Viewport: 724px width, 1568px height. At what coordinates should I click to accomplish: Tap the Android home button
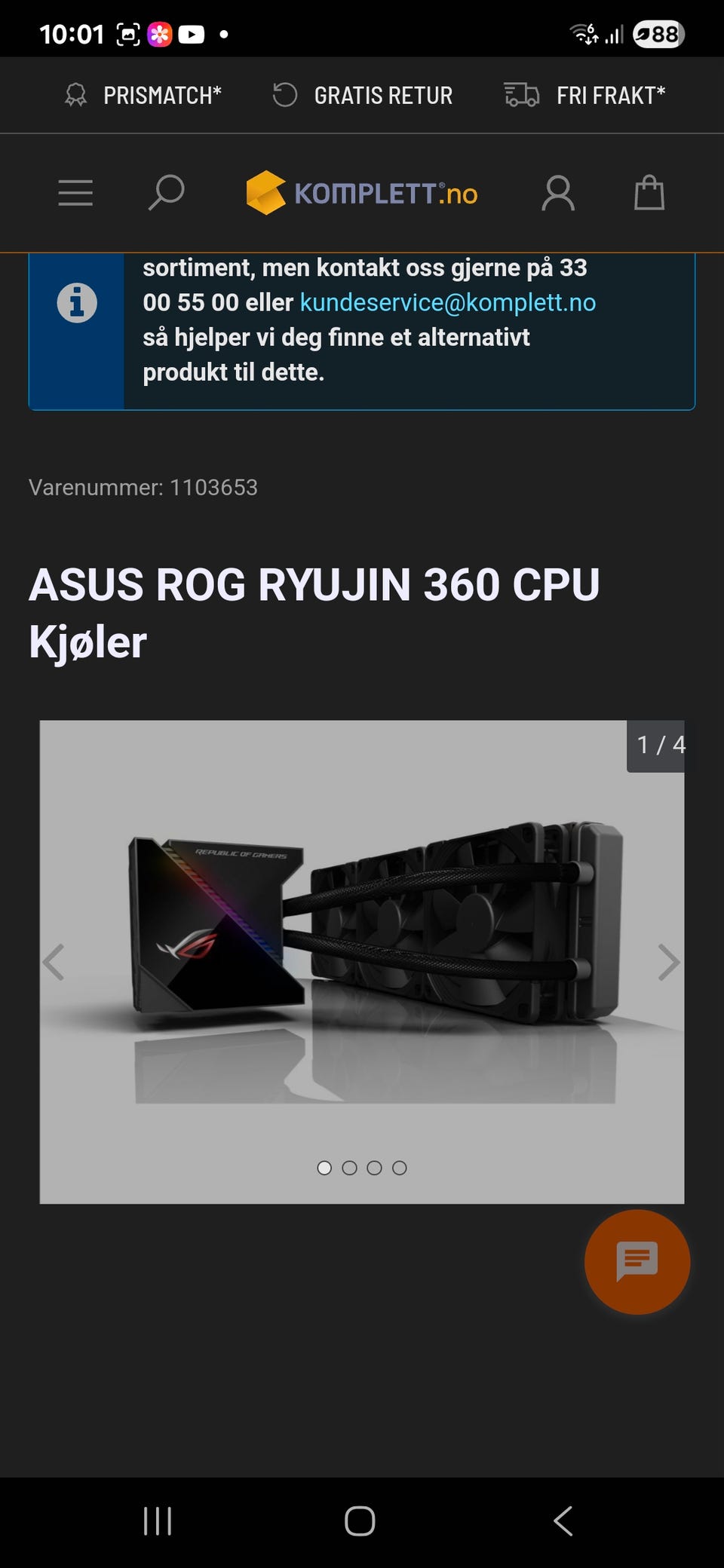click(360, 1521)
